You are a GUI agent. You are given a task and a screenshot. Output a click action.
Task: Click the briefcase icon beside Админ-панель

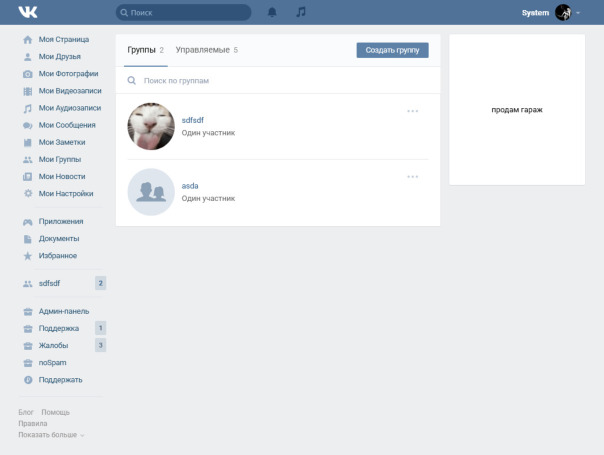click(x=28, y=312)
